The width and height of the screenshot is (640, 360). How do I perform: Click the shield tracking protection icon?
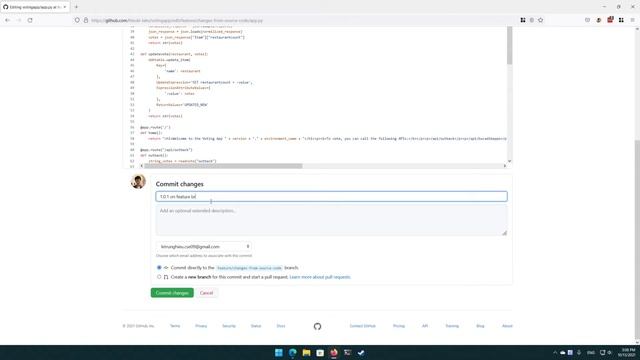[x=77, y=20]
